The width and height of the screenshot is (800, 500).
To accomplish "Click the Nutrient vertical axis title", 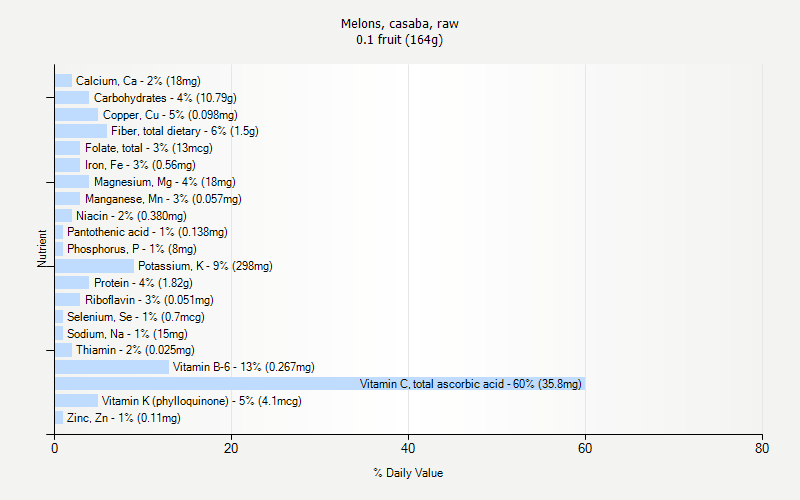I will coord(42,248).
